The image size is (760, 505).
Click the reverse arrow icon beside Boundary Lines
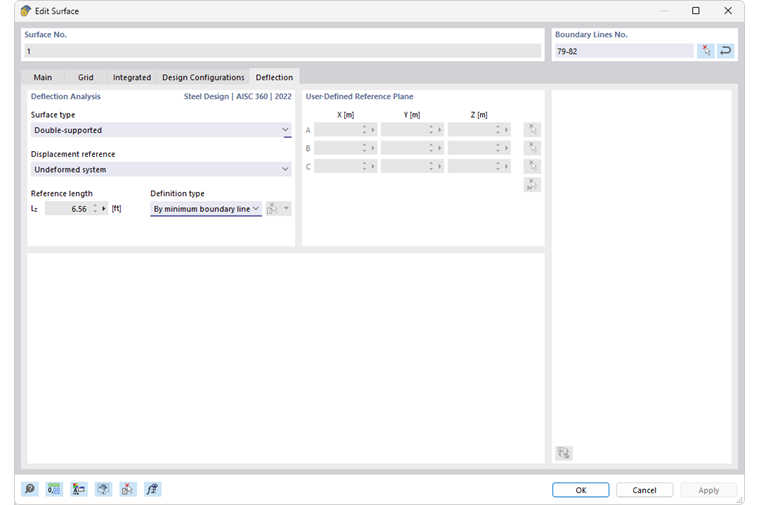coord(726,51)
